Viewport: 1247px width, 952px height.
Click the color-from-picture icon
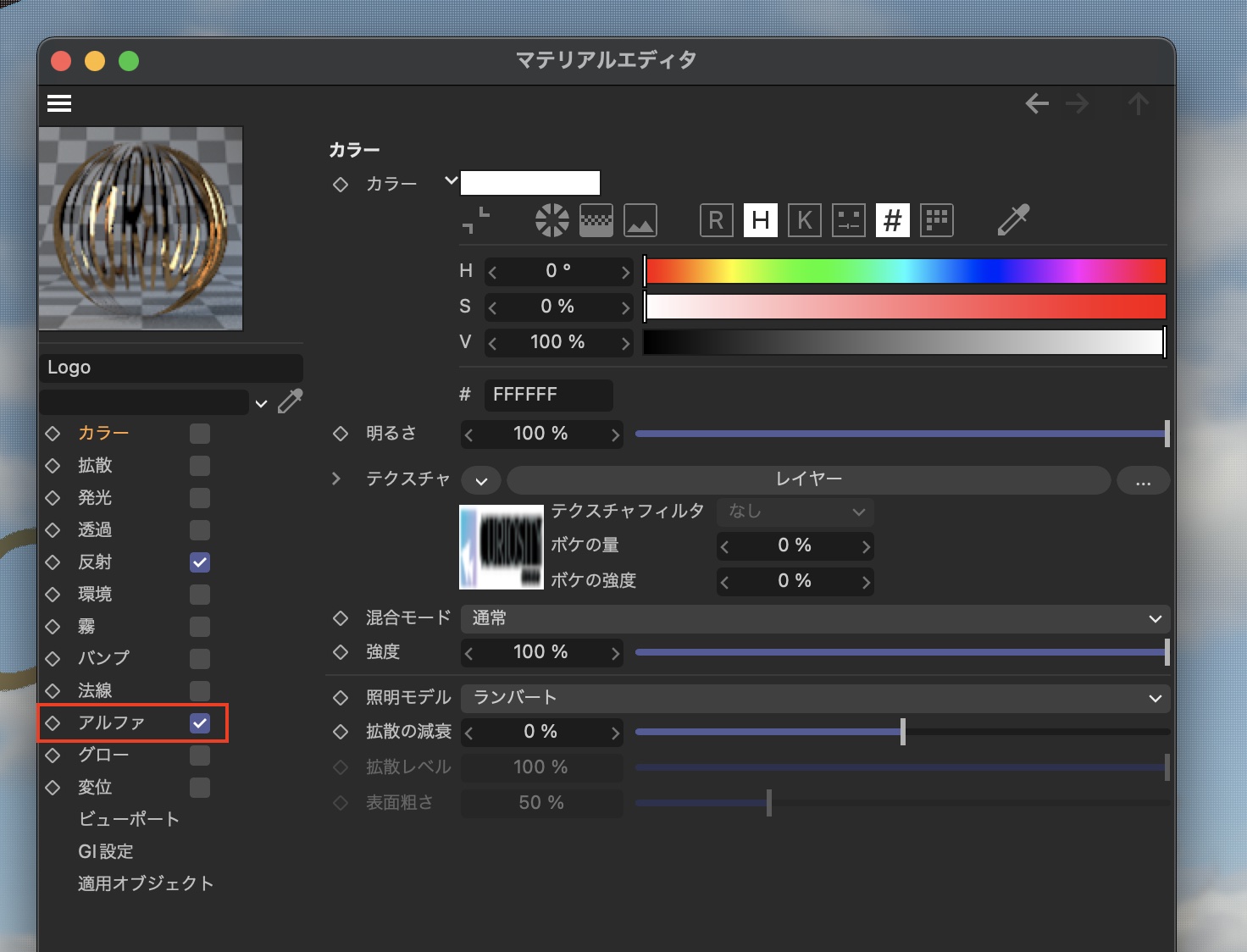pyautogui.click(x=640, y=220)
